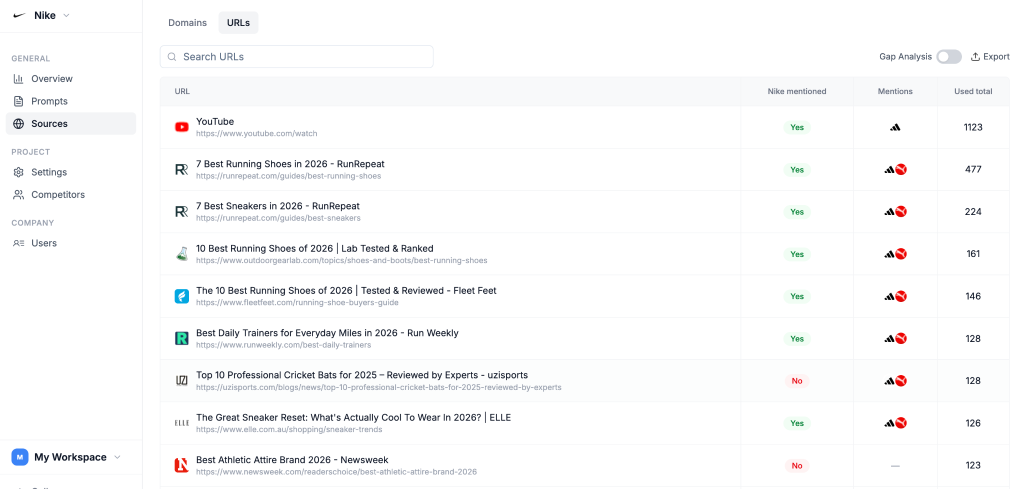This screenshot has height=489, width=1024.
Task: Click the newsweek.com readerschoice URL text
Action: point(336,471)
